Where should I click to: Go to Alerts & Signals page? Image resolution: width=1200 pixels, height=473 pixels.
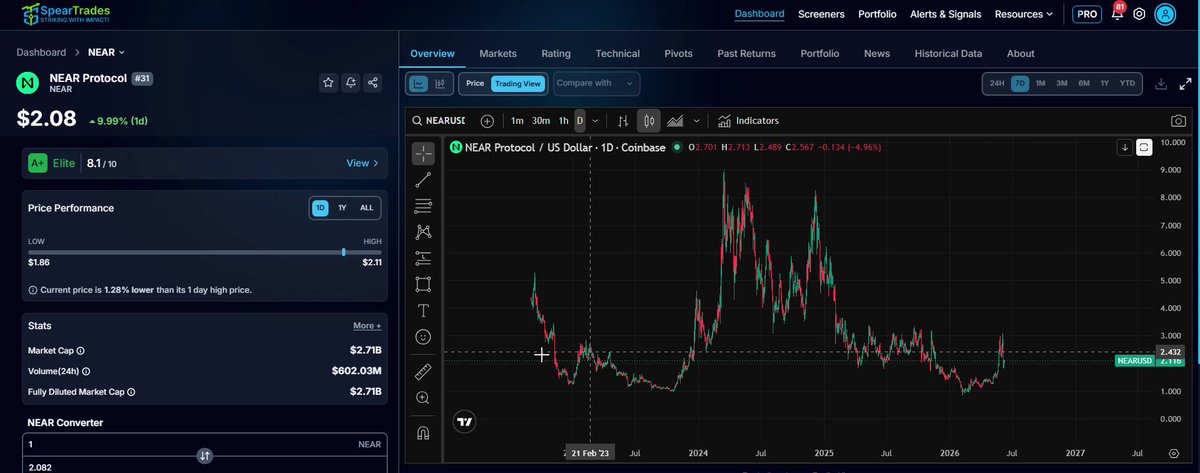[945, 14]
